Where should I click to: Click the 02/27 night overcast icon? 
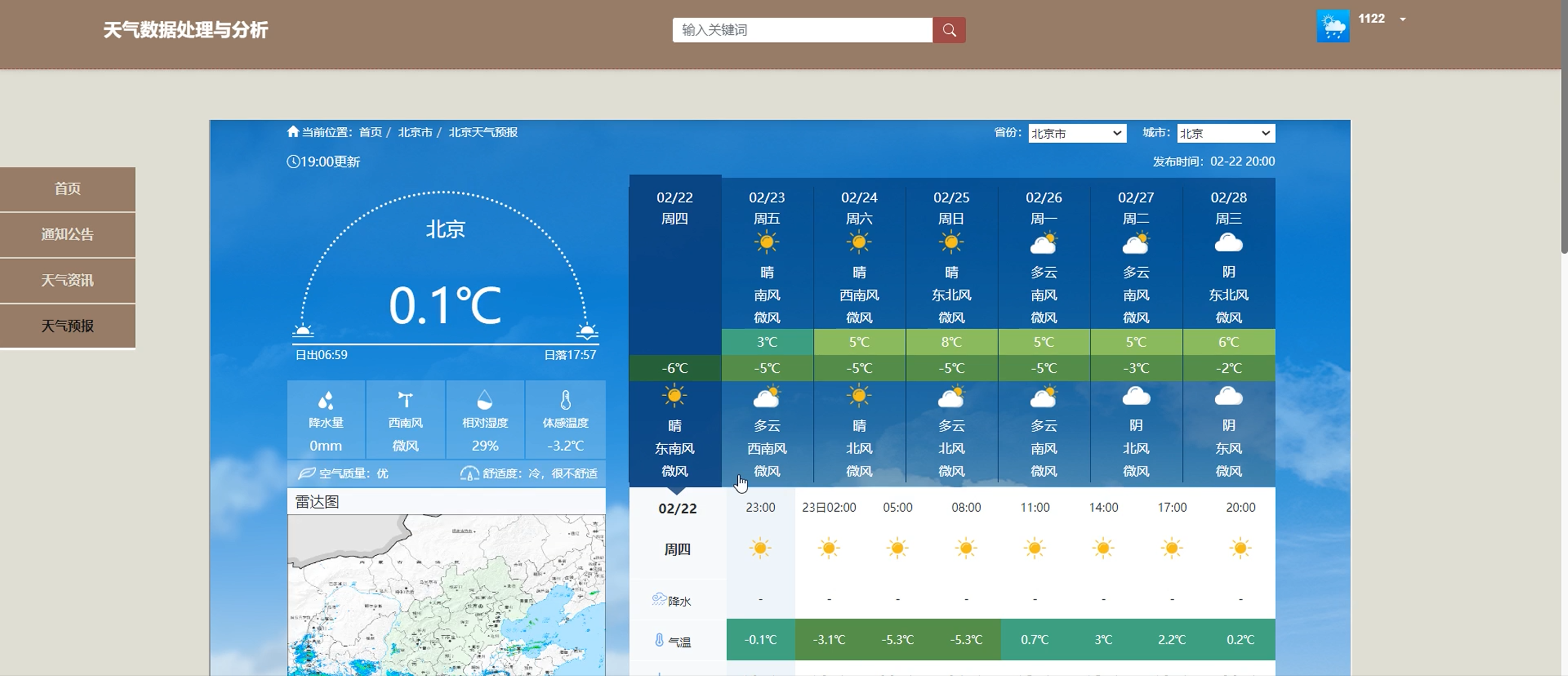1136,397
